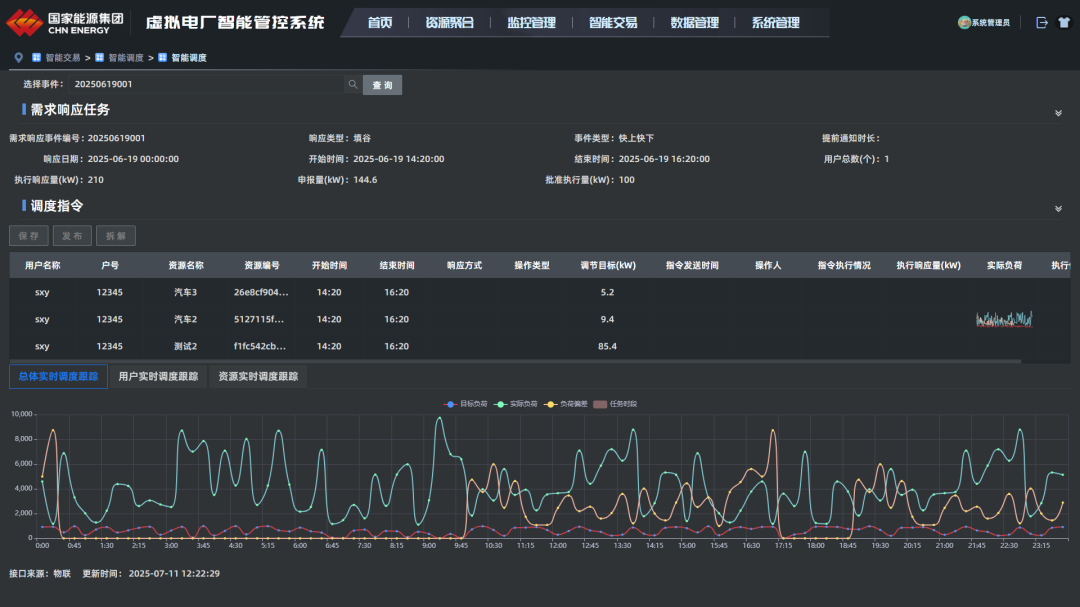Click the 查询 button
The height and width of the screenshot is (607, 1080).
[x=382, y=85]
